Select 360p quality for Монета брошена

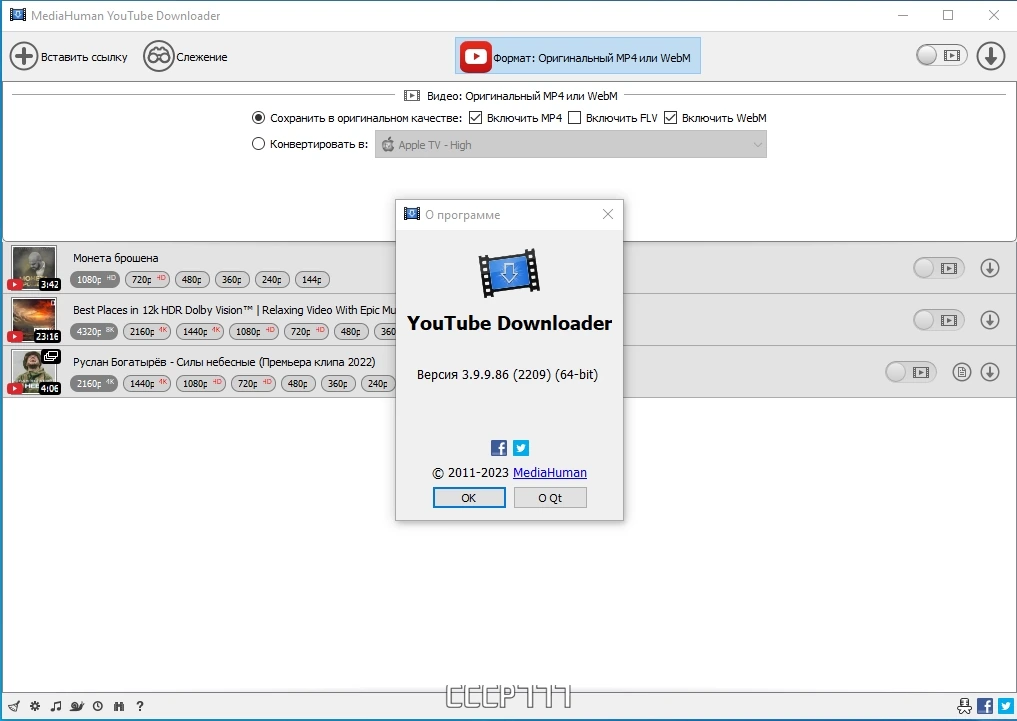(232, 279)
